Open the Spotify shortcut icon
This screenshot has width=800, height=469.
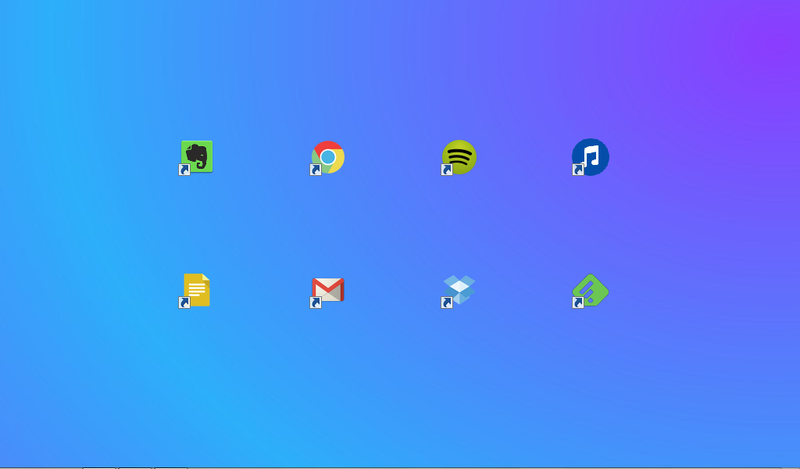459,157
